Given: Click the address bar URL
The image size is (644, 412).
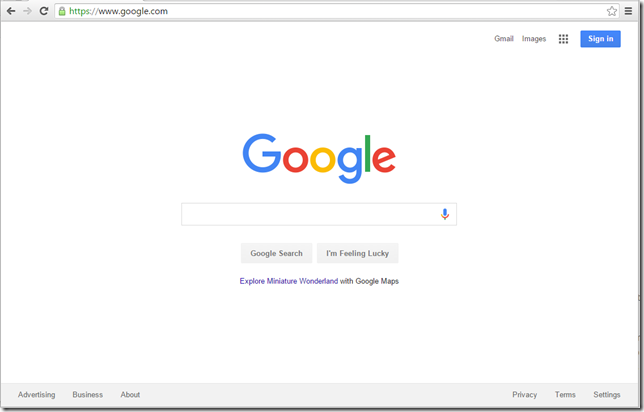Looking at the screenshot, I should click(x=118, y=11).
